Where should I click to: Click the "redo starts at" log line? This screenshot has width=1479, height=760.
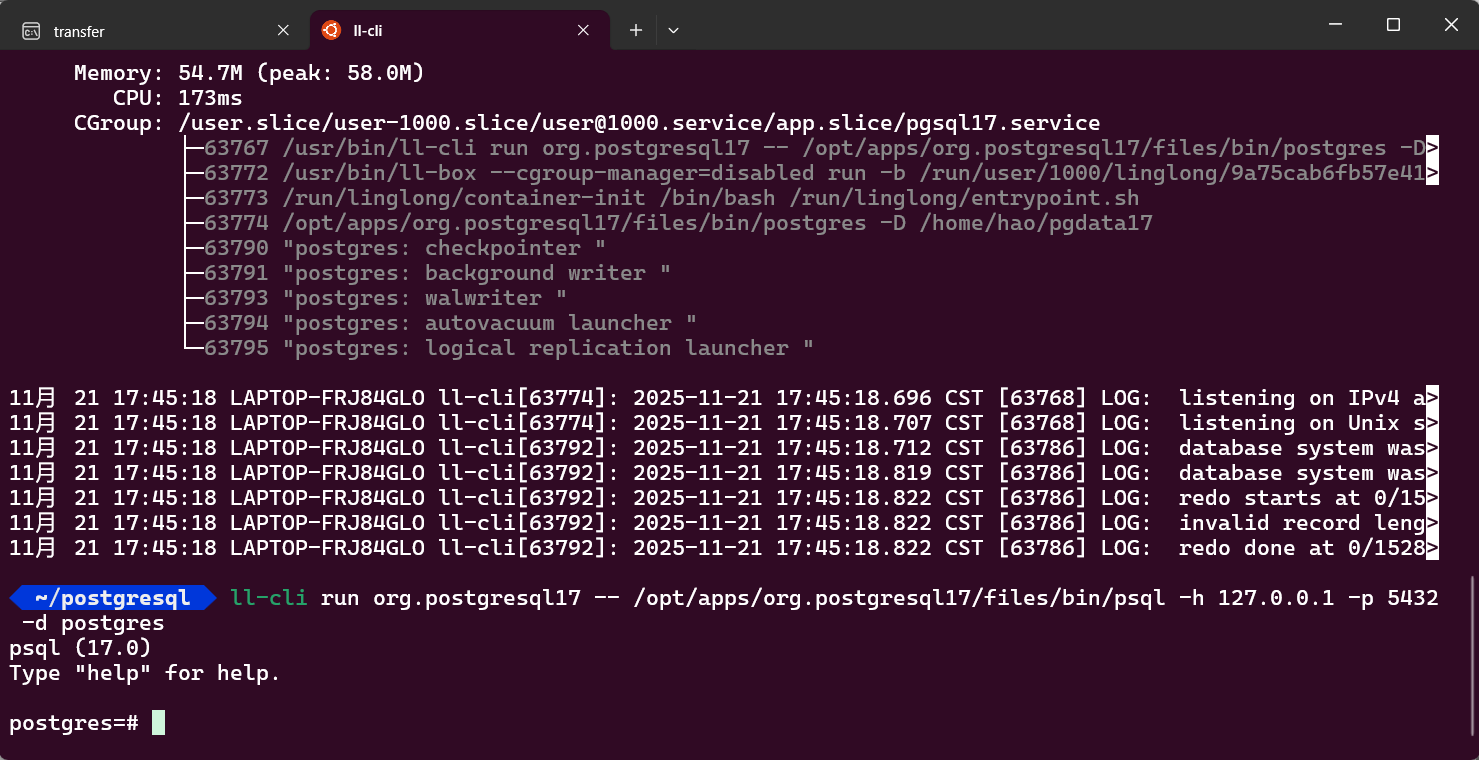coord(724,498)
